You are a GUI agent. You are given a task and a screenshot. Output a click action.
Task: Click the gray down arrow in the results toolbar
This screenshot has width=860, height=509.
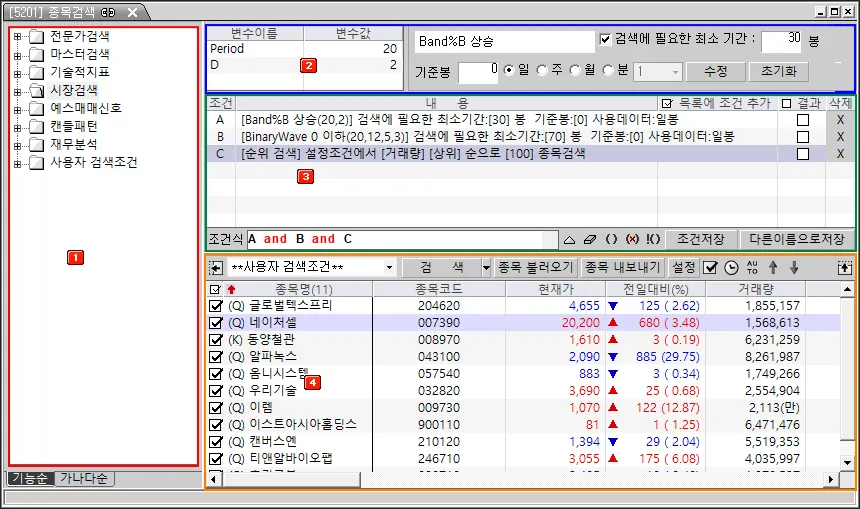click(794, 268)
